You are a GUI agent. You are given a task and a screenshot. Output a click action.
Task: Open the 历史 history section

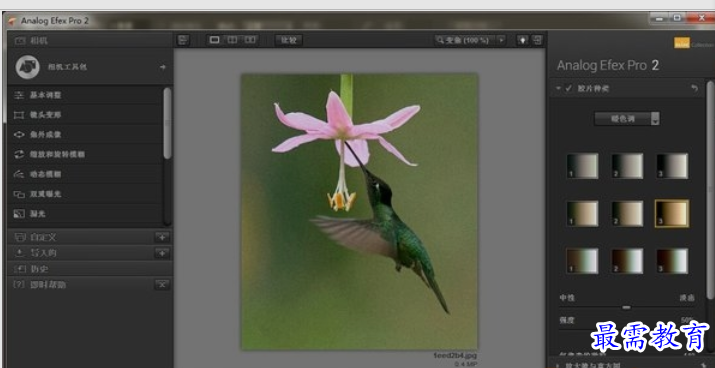point(90,269)
